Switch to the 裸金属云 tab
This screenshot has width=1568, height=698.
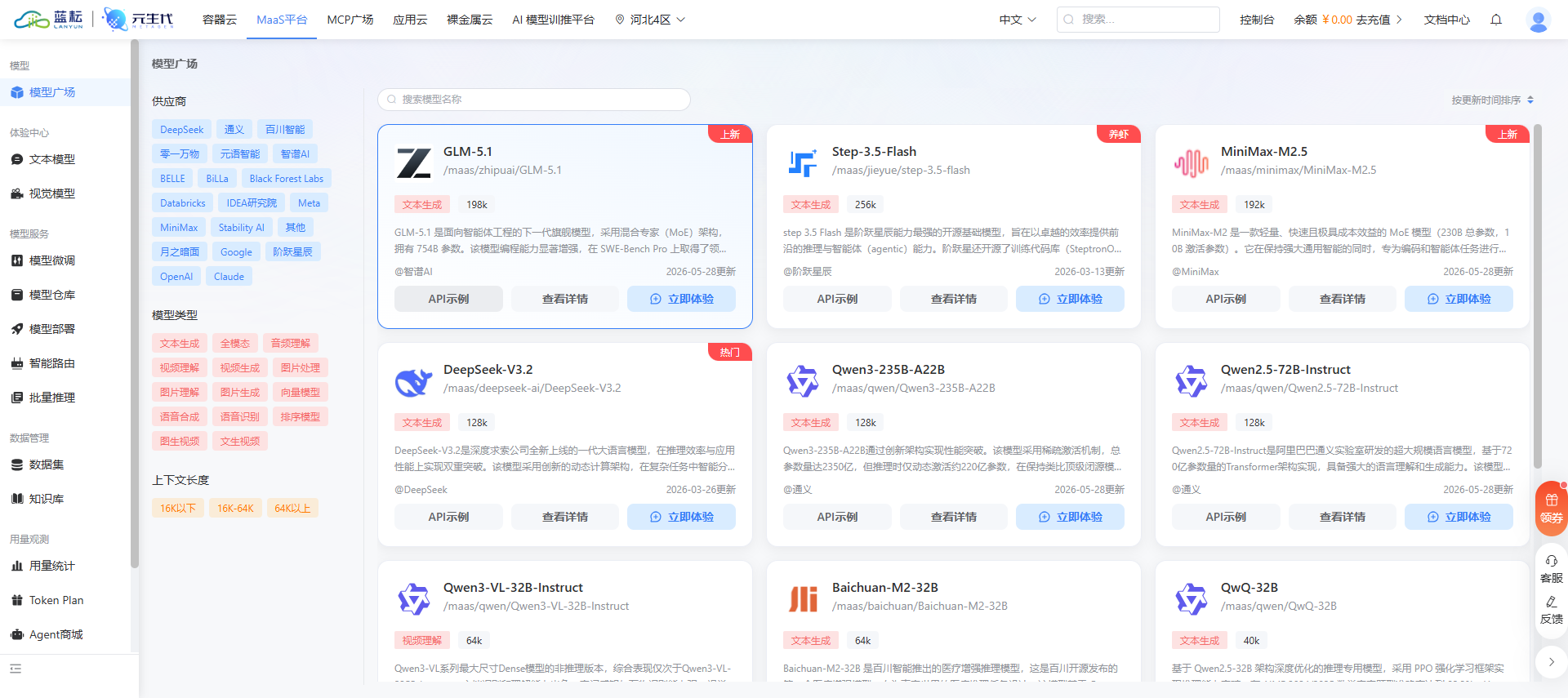(x=470, y=20)
